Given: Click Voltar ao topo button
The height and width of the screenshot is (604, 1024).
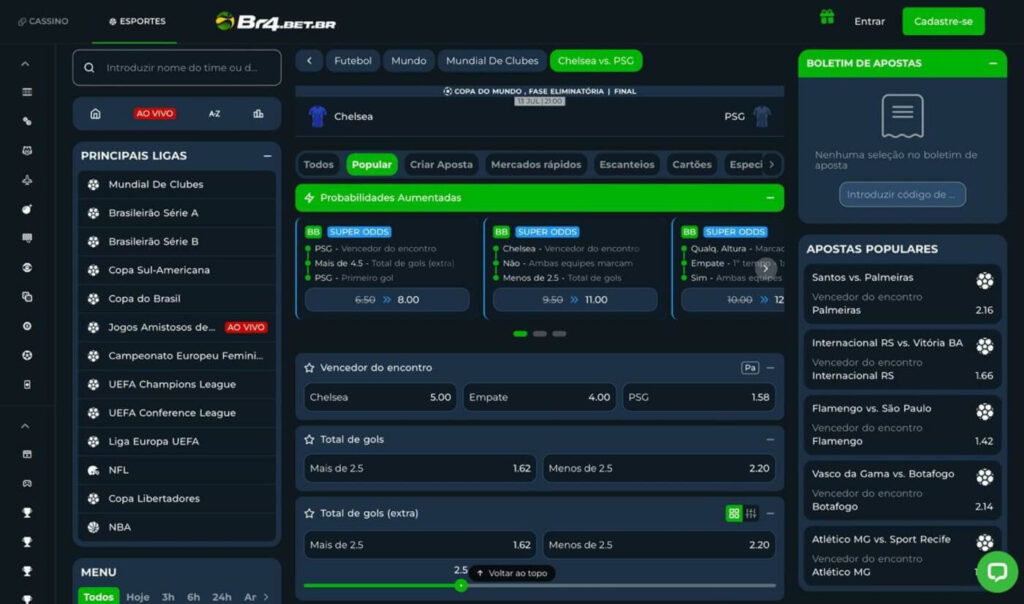Looking at the screenshot, I should [512, 573].
